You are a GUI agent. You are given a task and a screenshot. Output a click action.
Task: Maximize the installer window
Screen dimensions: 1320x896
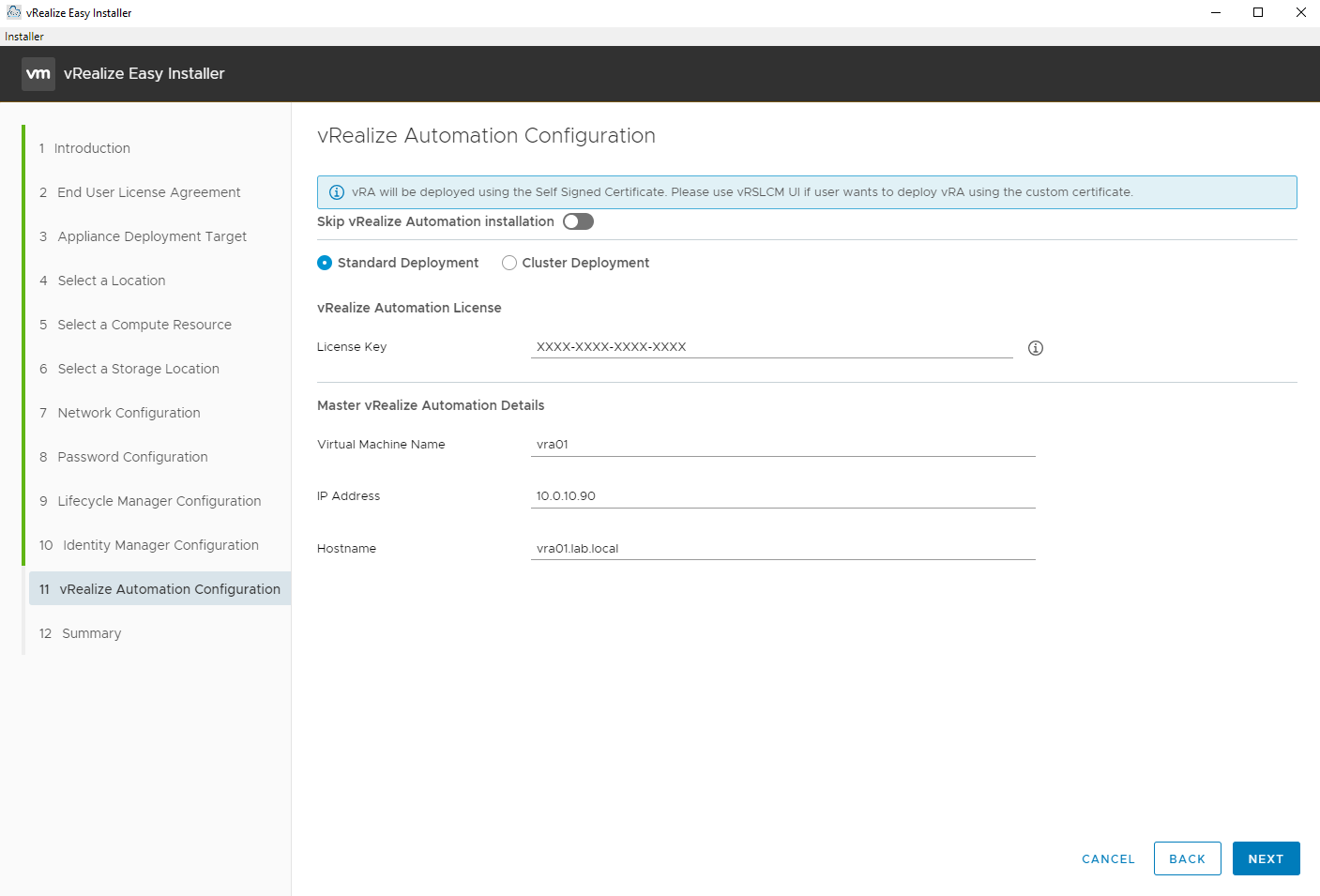[1258, 12]
